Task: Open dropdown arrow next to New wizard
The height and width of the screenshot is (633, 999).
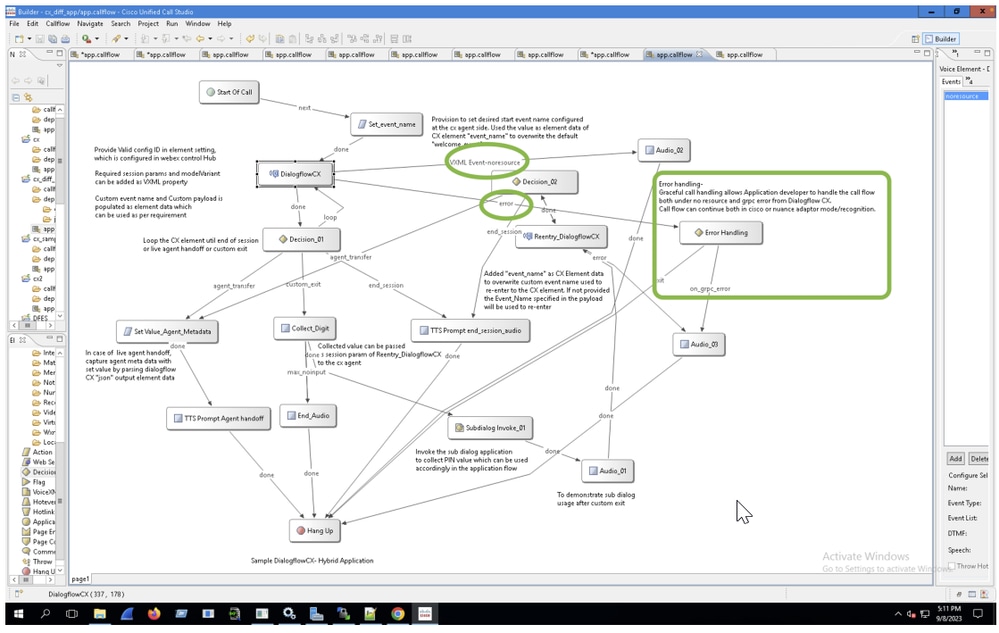Action: pyautogui.click(x=29, y=39)
